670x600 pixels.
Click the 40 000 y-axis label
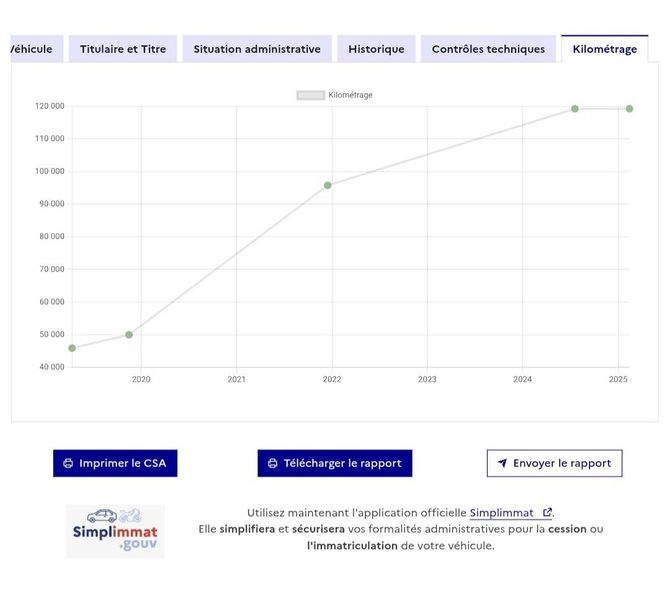coord(52,367)
